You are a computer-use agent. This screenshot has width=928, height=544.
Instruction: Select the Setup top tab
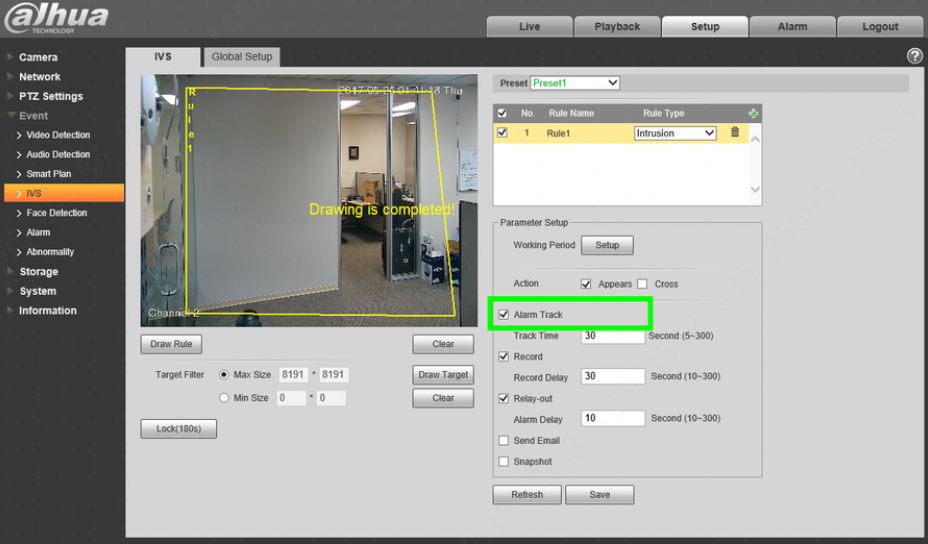[x=704, y=27]
